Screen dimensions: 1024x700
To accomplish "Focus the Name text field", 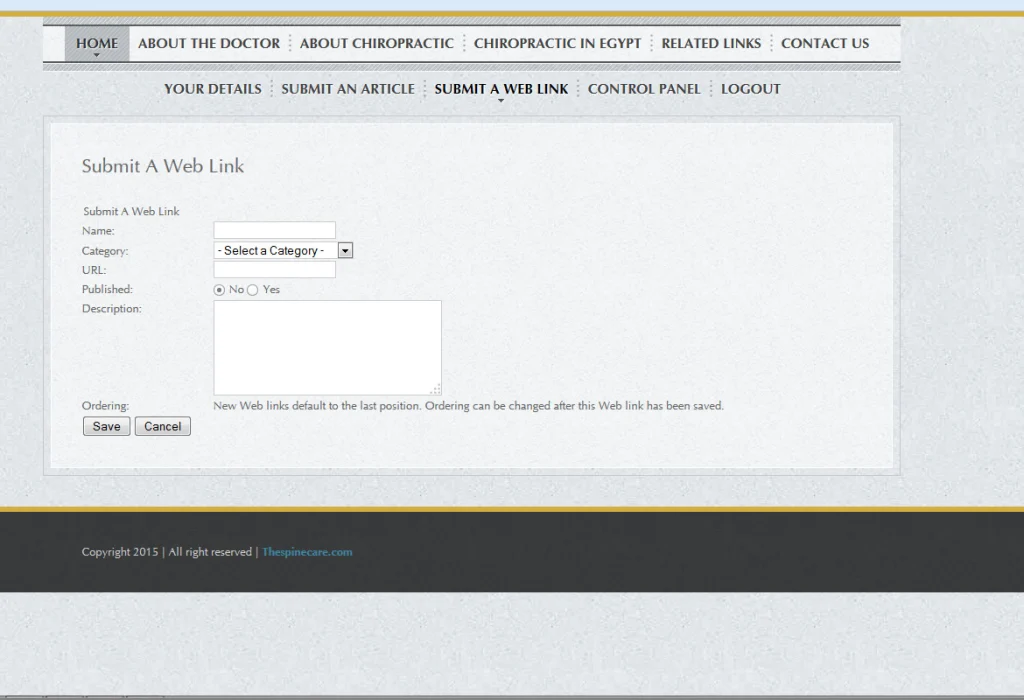I will [x=274, y=230].
